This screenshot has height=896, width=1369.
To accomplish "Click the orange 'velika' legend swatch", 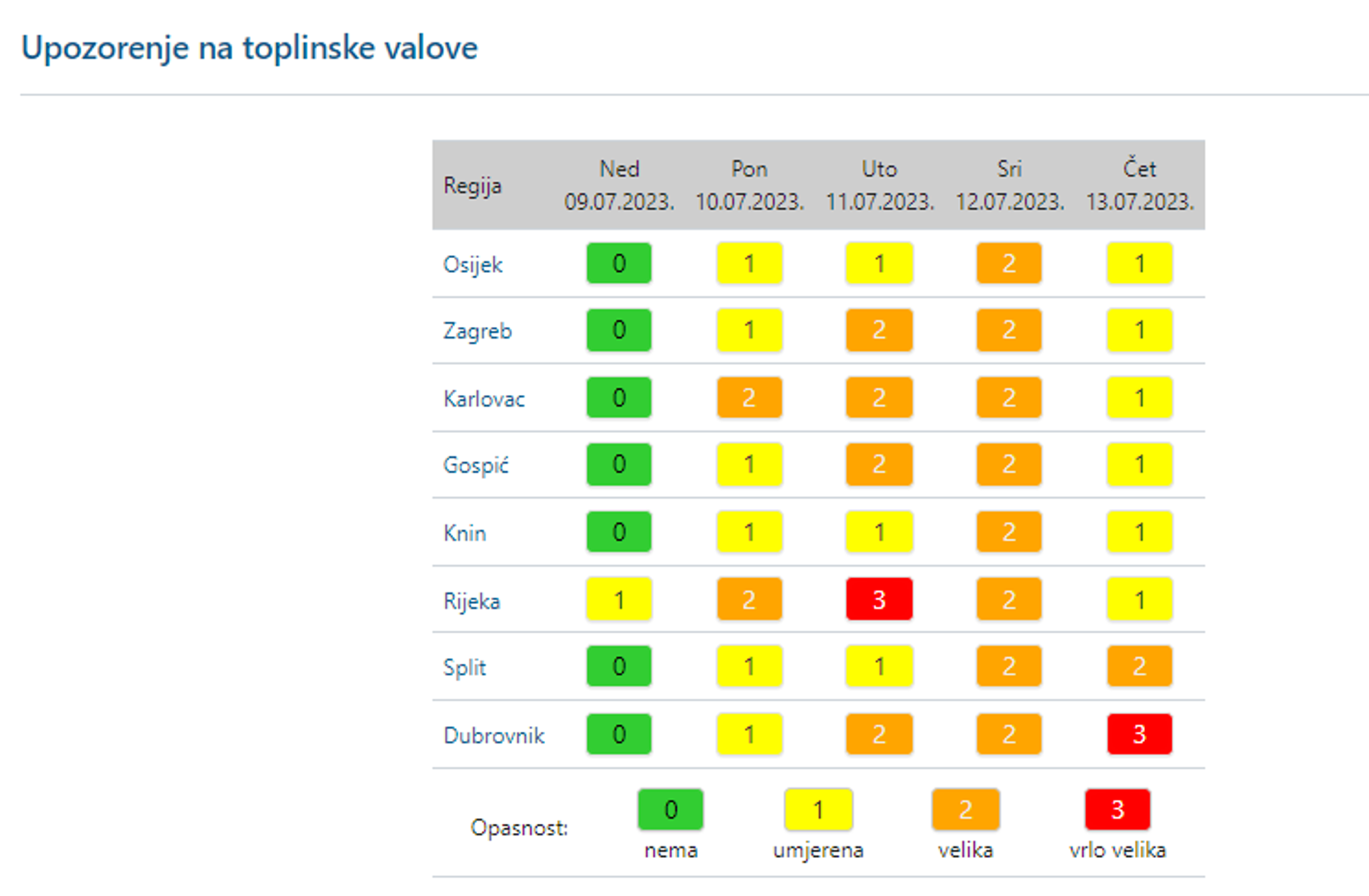I will [x=965, y=810].
